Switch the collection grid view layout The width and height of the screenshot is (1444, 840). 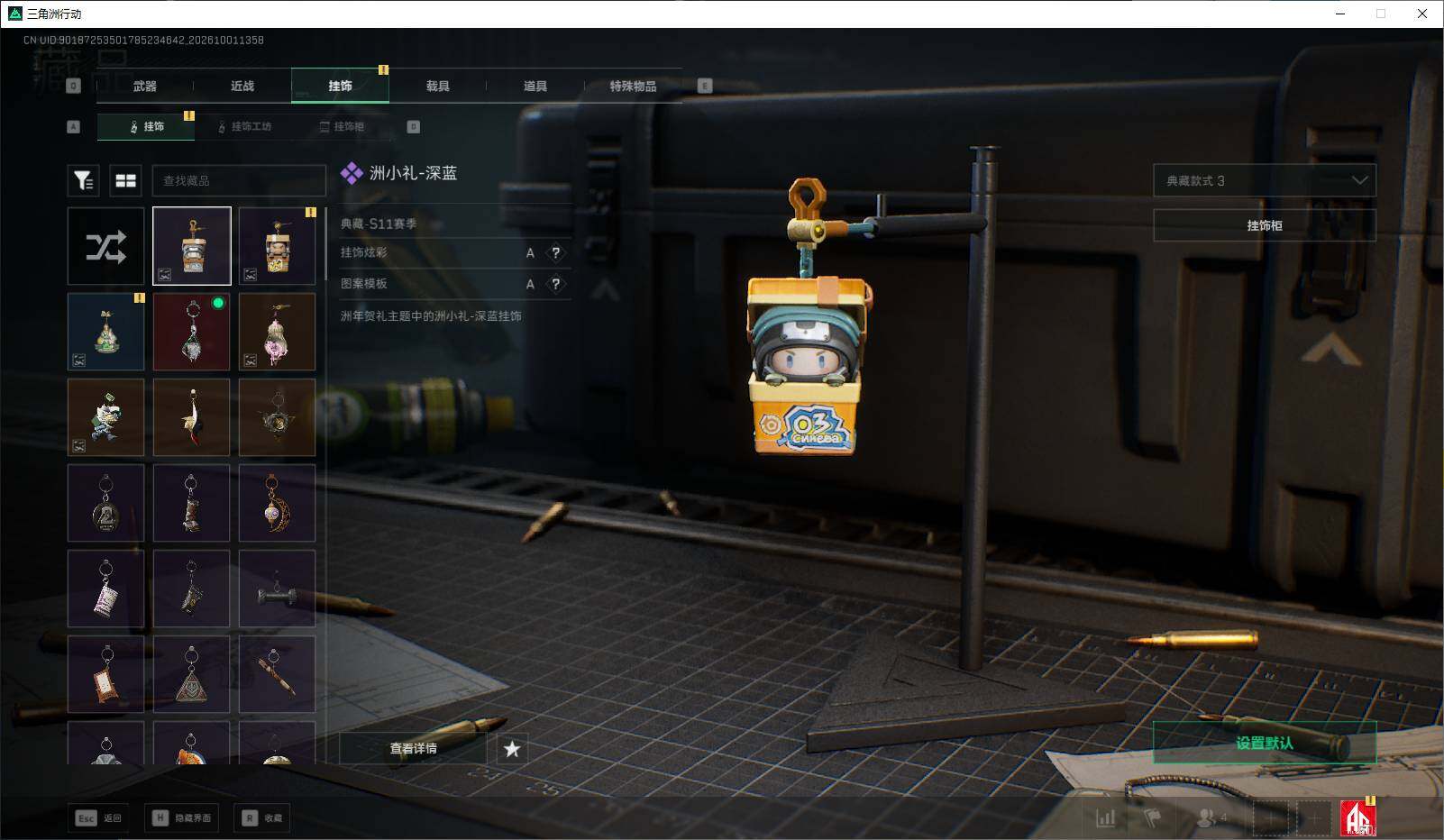126,180
